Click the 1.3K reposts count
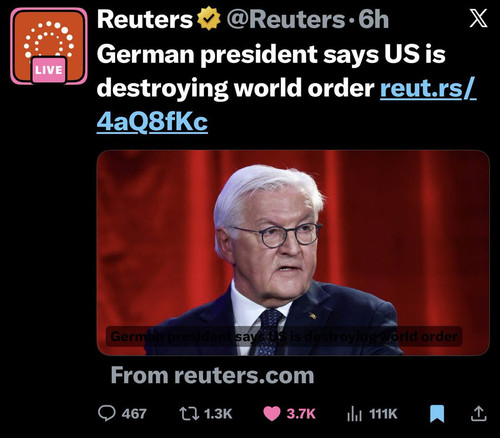Screen dimensions: 500x438 pyautogui.click(x=218, y=414)
